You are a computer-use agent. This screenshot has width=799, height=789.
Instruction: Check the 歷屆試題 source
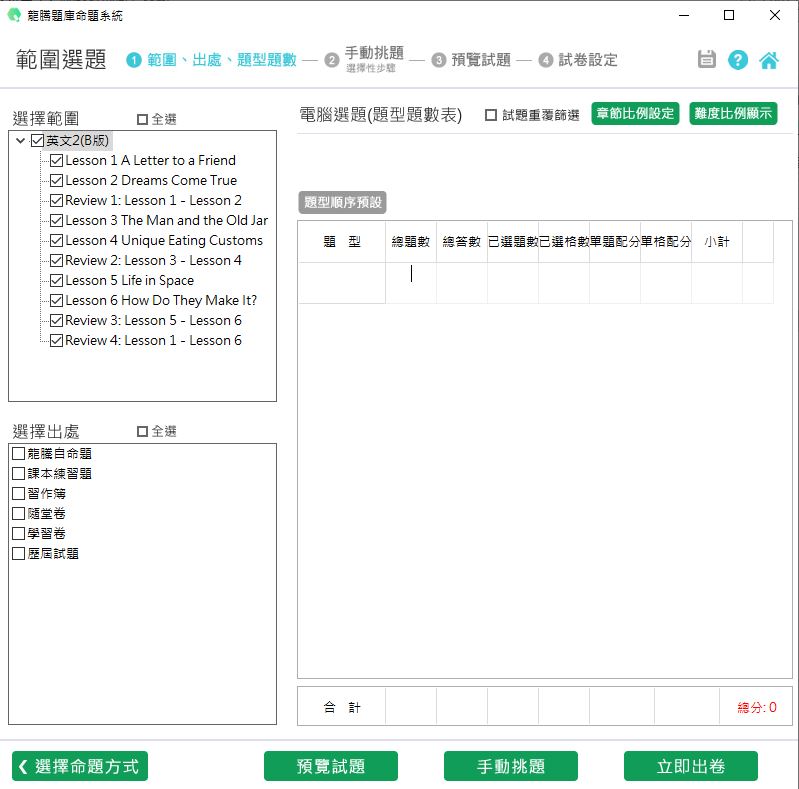(x=18, y=554)
